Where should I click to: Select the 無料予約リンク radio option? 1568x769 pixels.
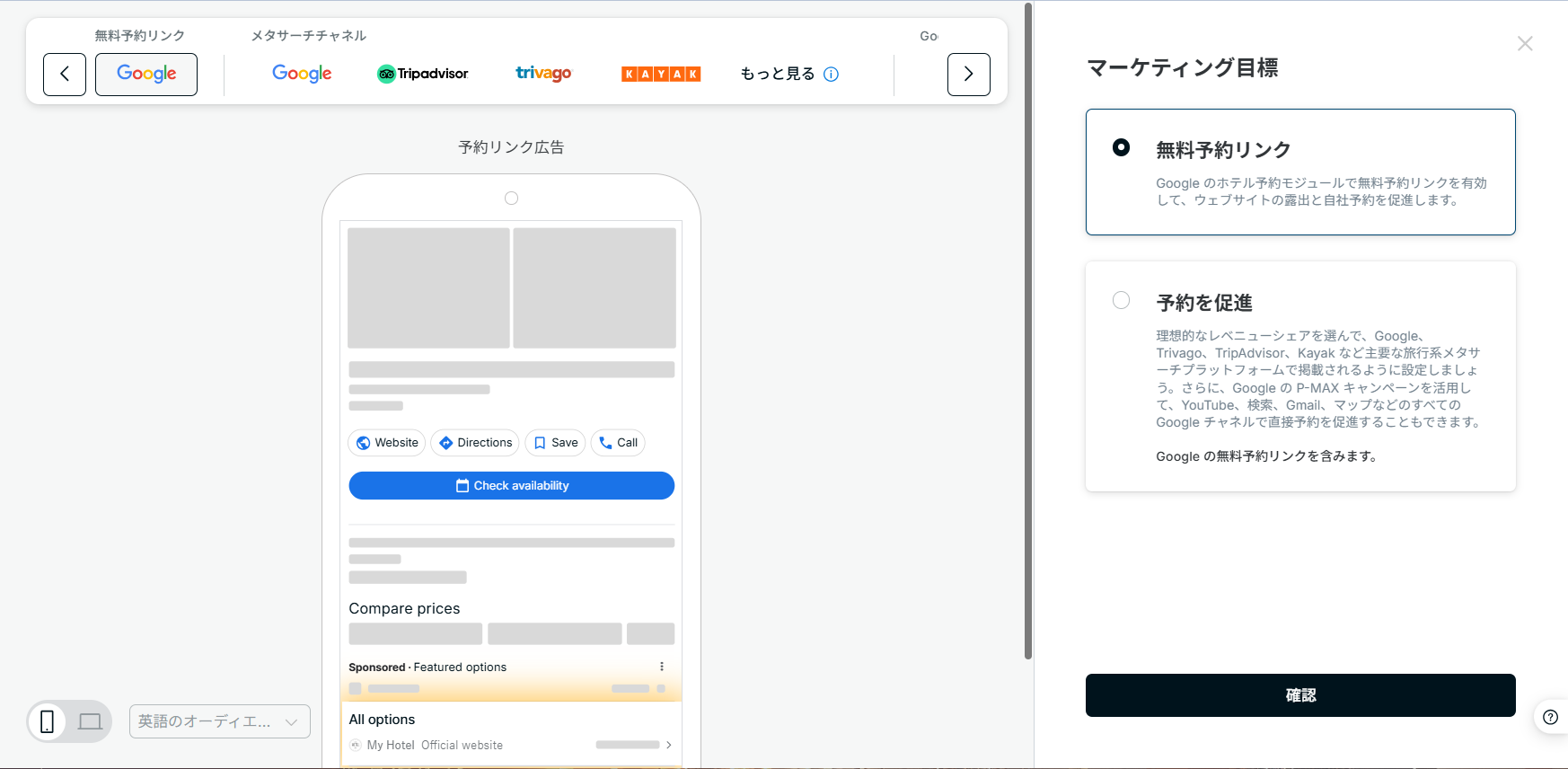coord(1121,147)
